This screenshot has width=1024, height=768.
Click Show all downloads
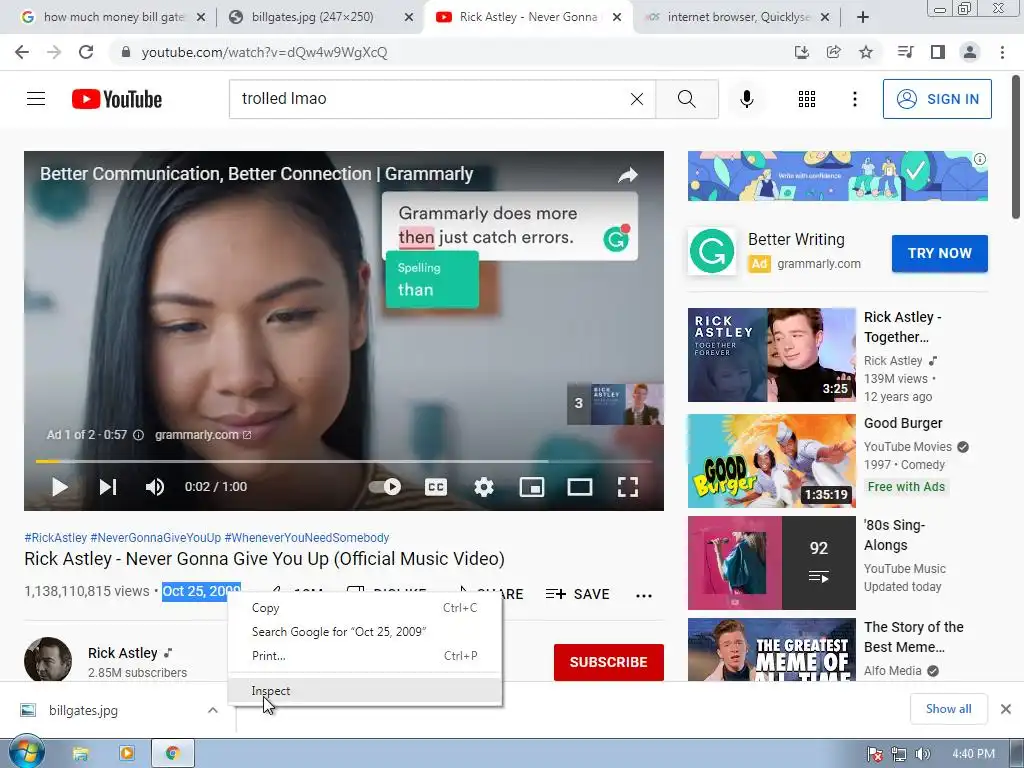[948, 709]
